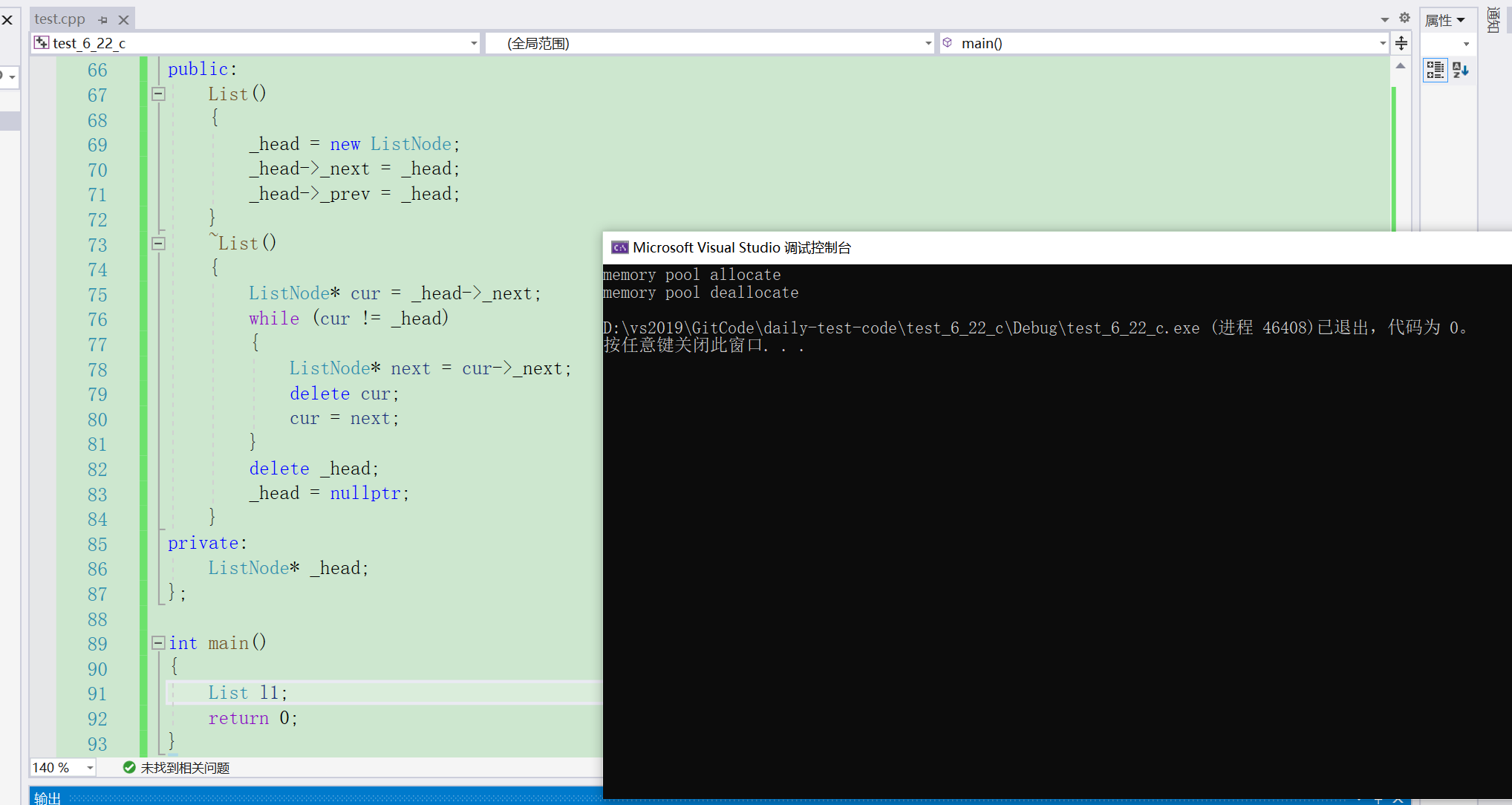
Task: Close the left side panel
Action: point(7,20)
